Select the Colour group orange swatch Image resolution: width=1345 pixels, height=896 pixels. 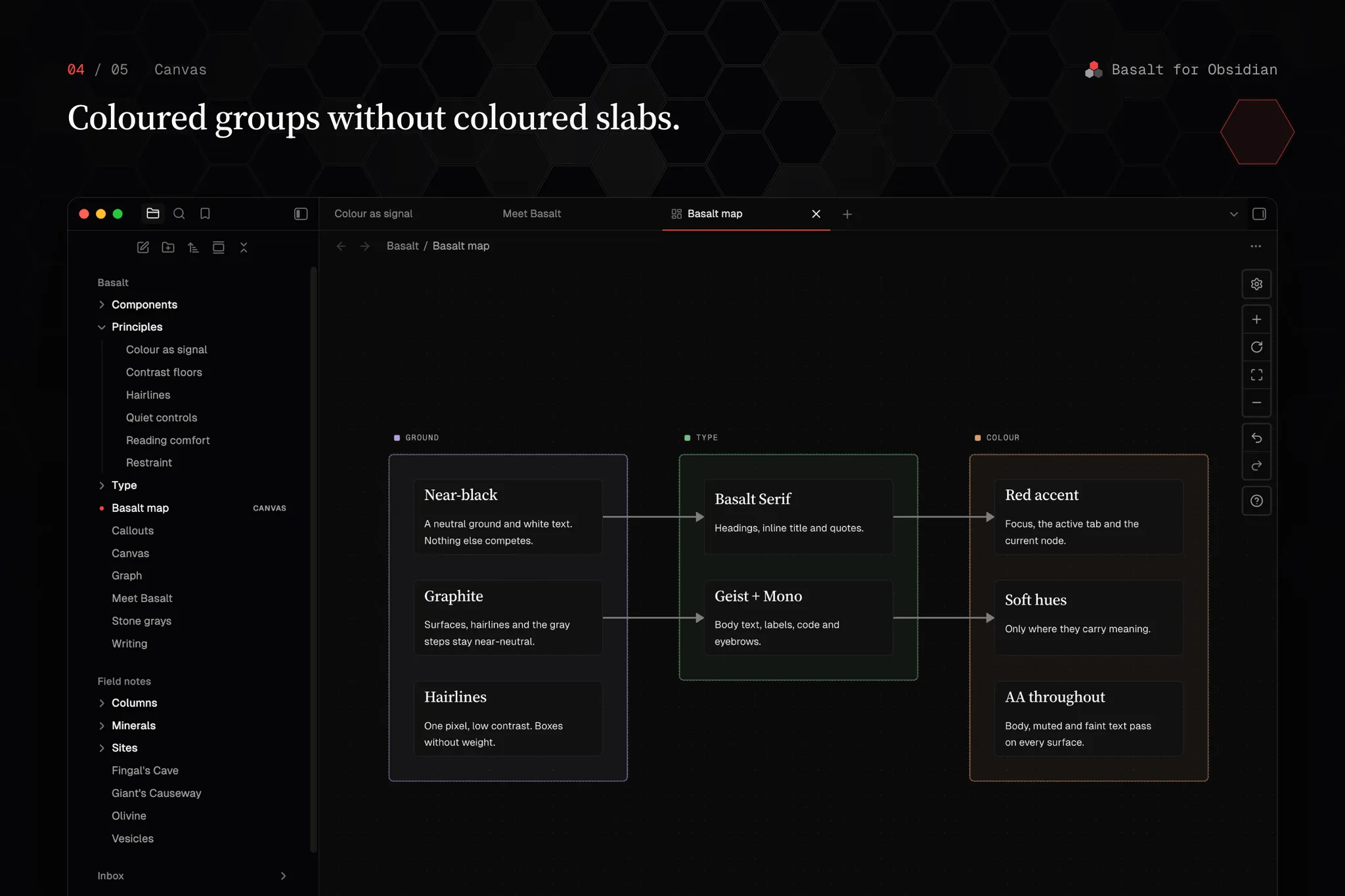(977, 438)
